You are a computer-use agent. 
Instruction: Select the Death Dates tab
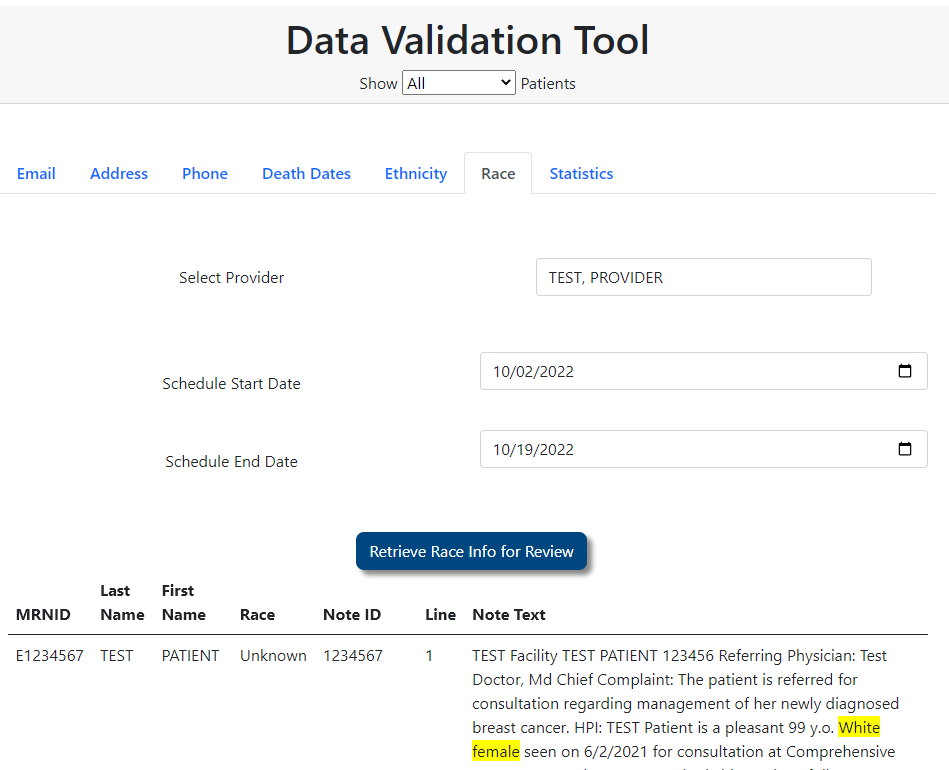(x=306, y=173)
